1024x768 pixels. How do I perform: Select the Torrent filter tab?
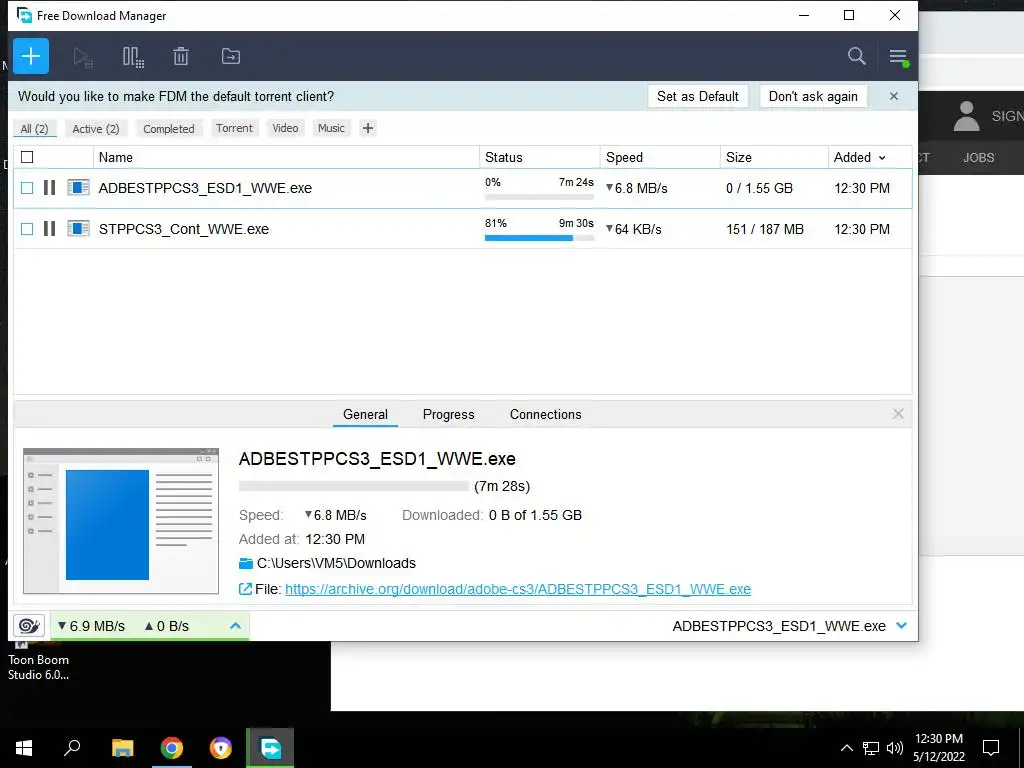point(234,128)
